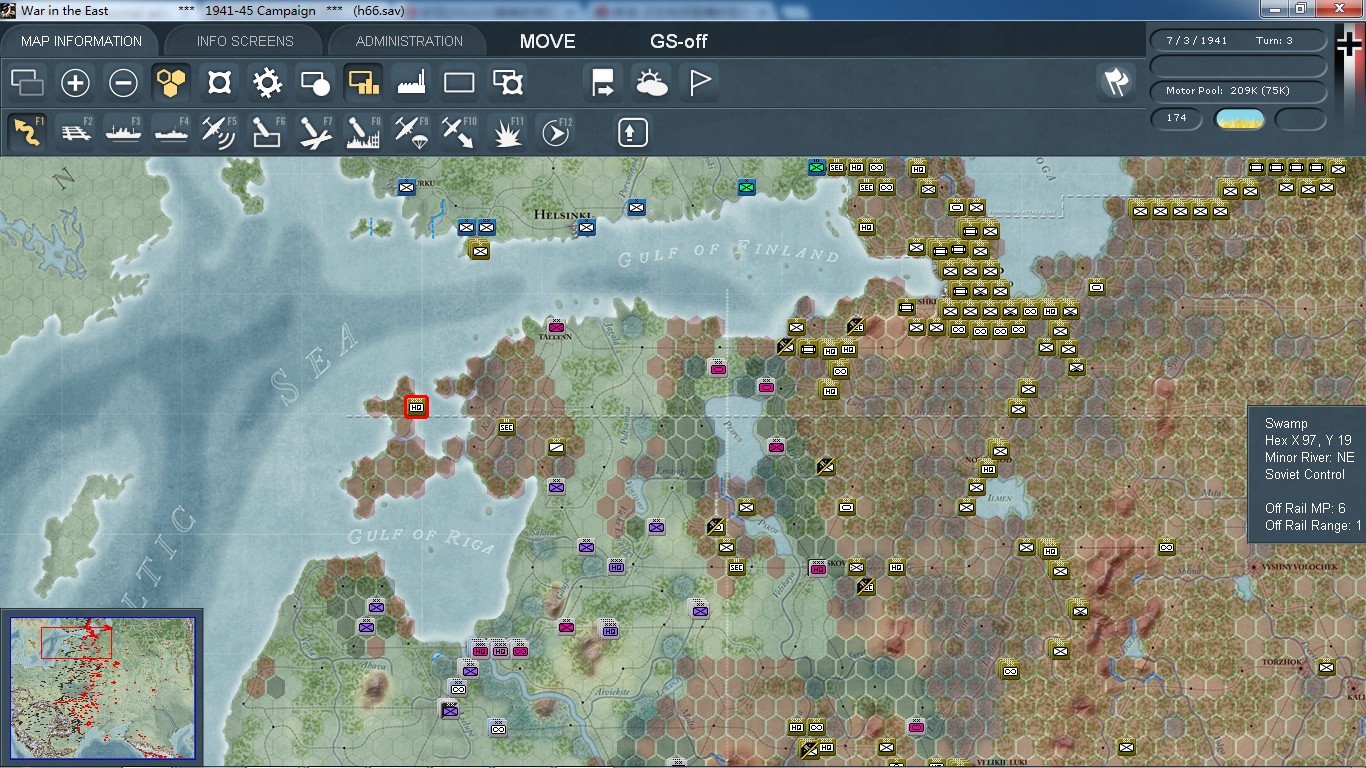The width and height of the screenshot is (1366, 768).
Task: Toggle the fort levels gear icon
Action: coord(267,83)
